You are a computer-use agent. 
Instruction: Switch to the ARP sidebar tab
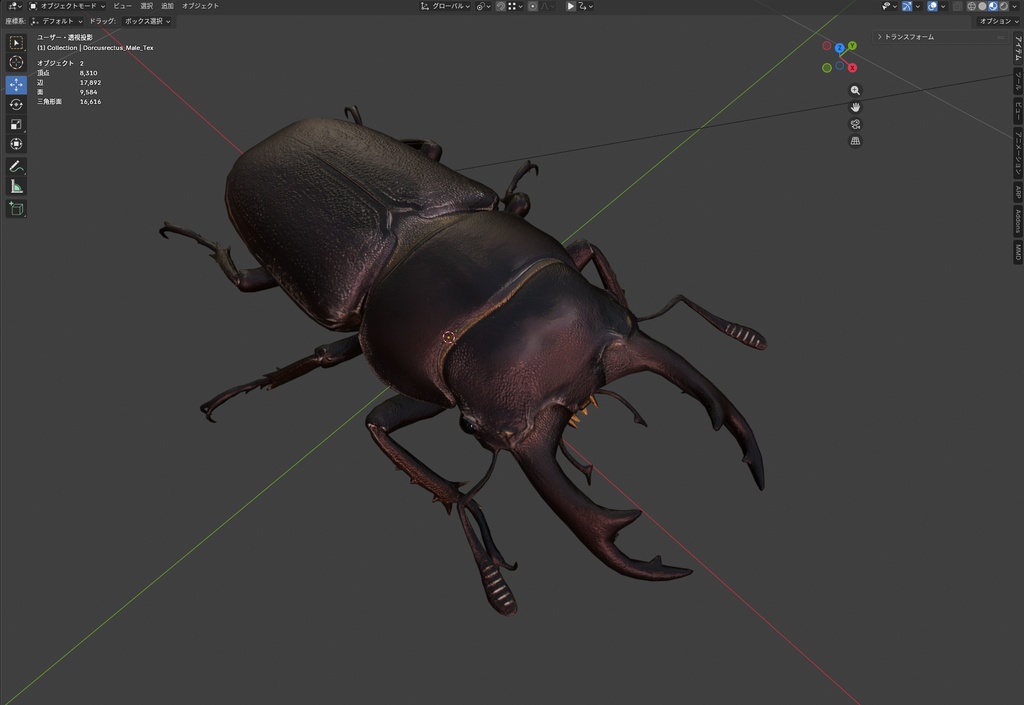[1017, 192]
